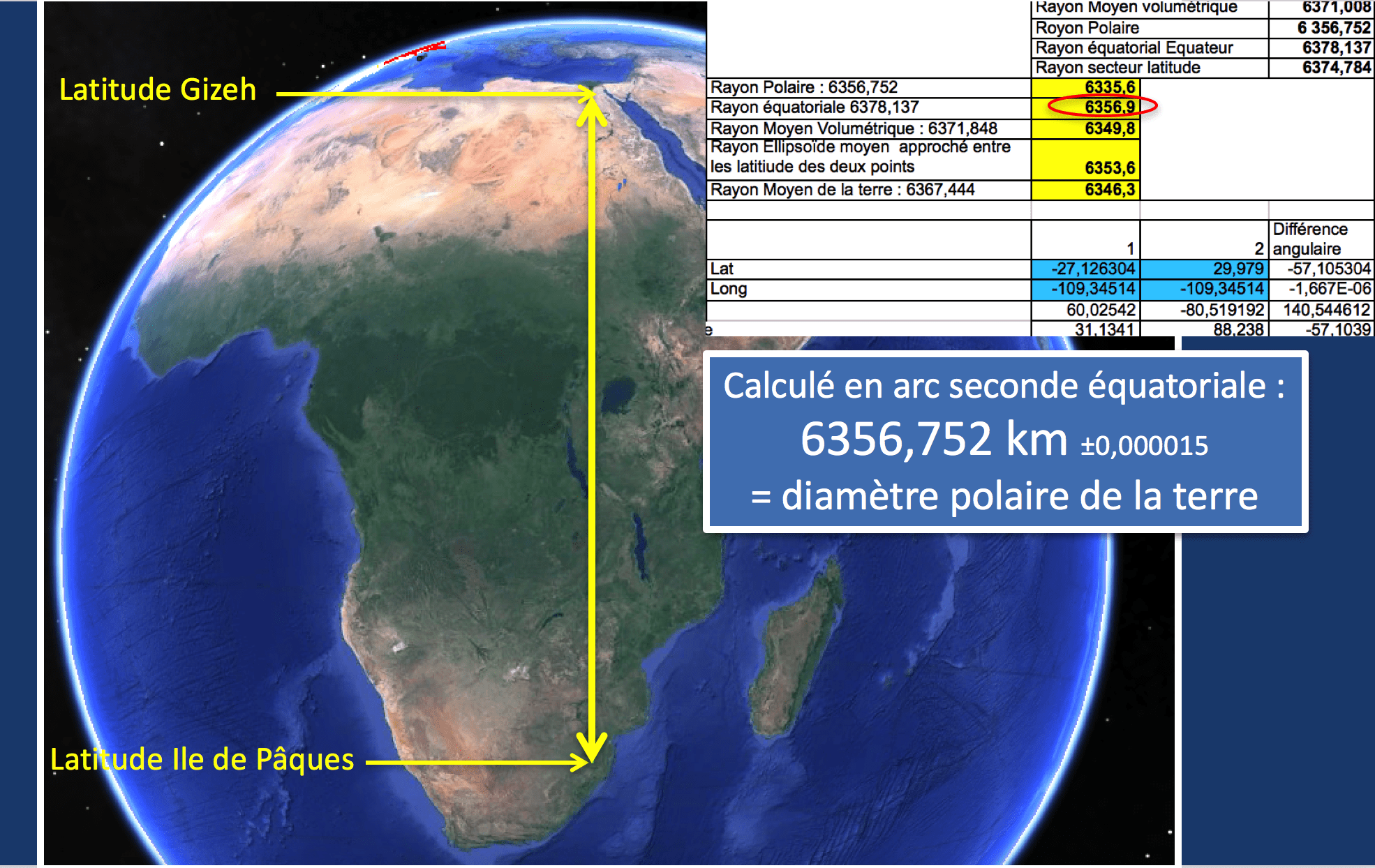Click the "±0,000015" tolerance text

click(x=1144, y=446)
